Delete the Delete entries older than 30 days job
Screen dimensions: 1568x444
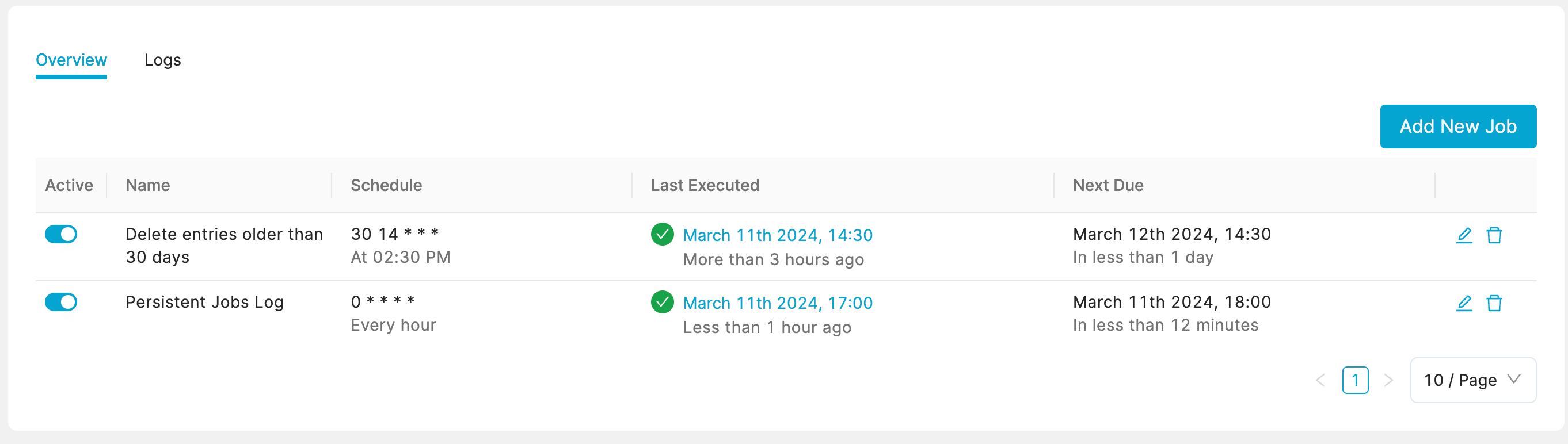1494,235
